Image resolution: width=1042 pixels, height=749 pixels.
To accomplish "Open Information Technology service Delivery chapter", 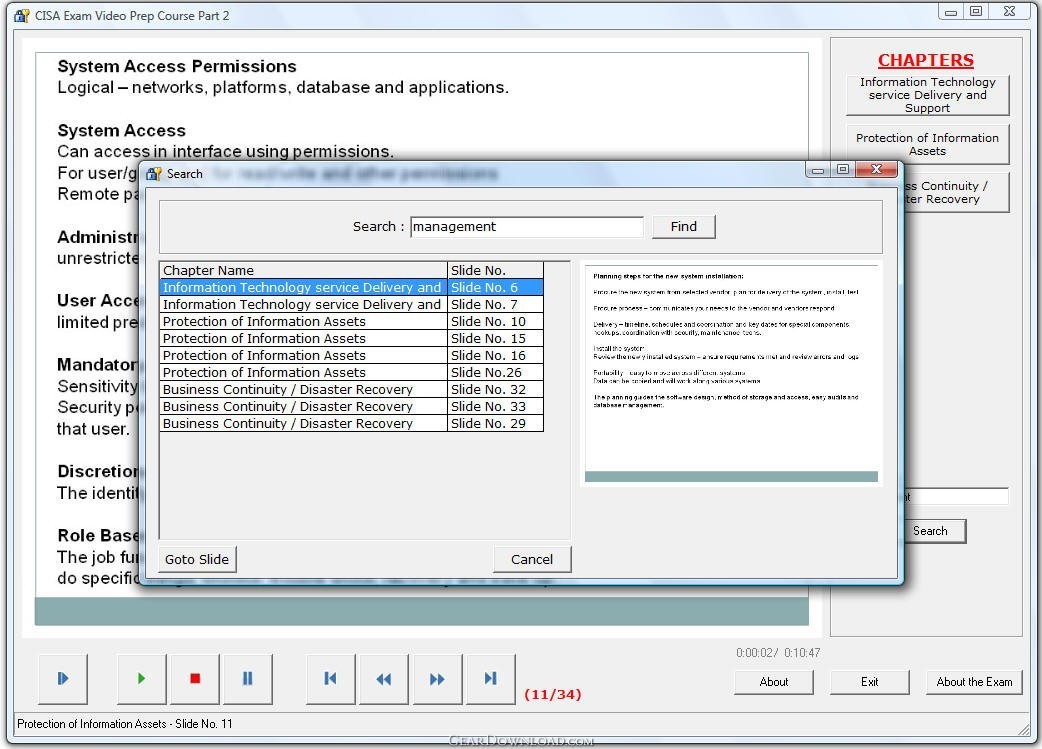I will coord(927,95).
